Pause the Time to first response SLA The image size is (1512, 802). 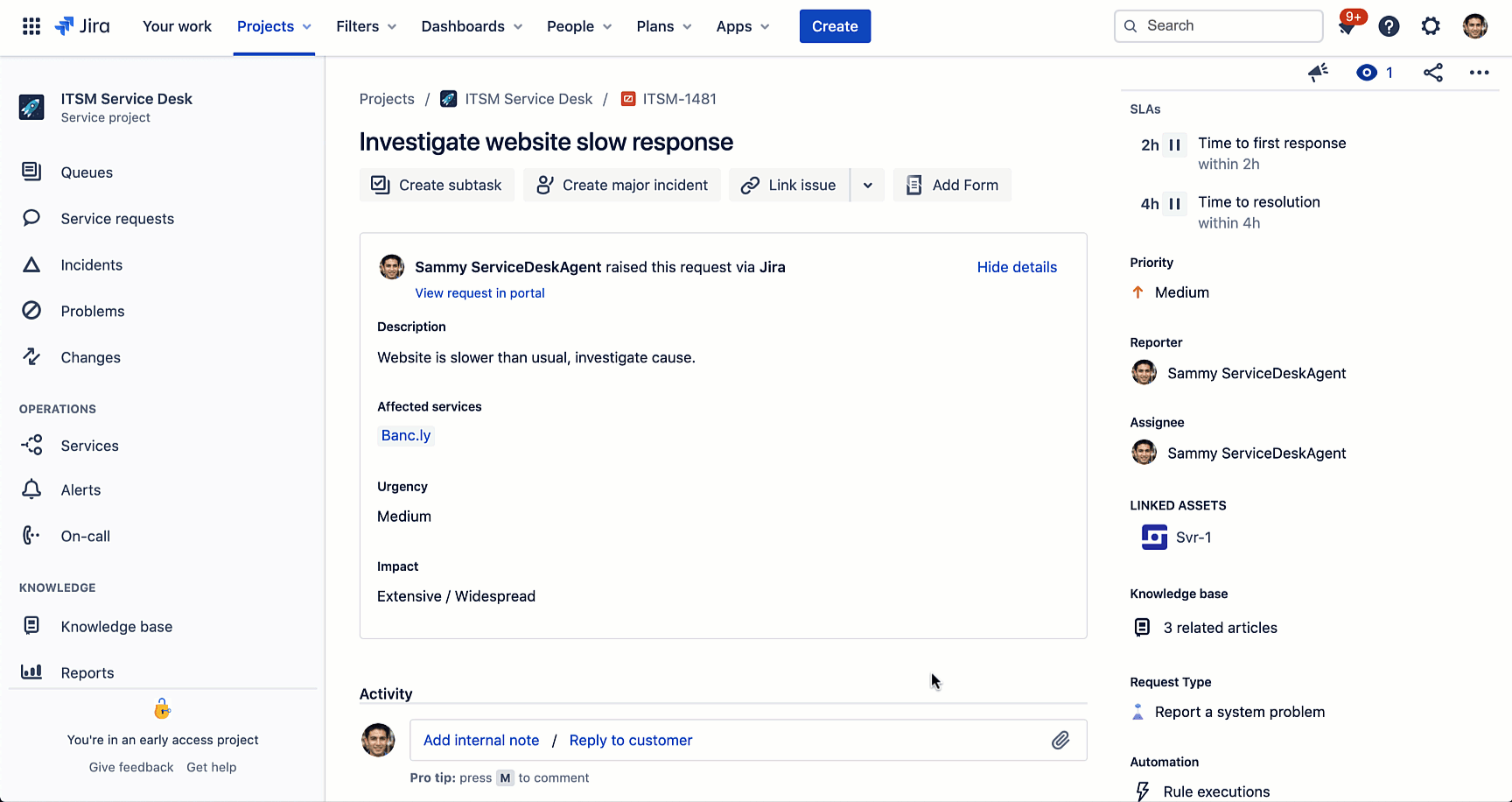(1173, 144)
